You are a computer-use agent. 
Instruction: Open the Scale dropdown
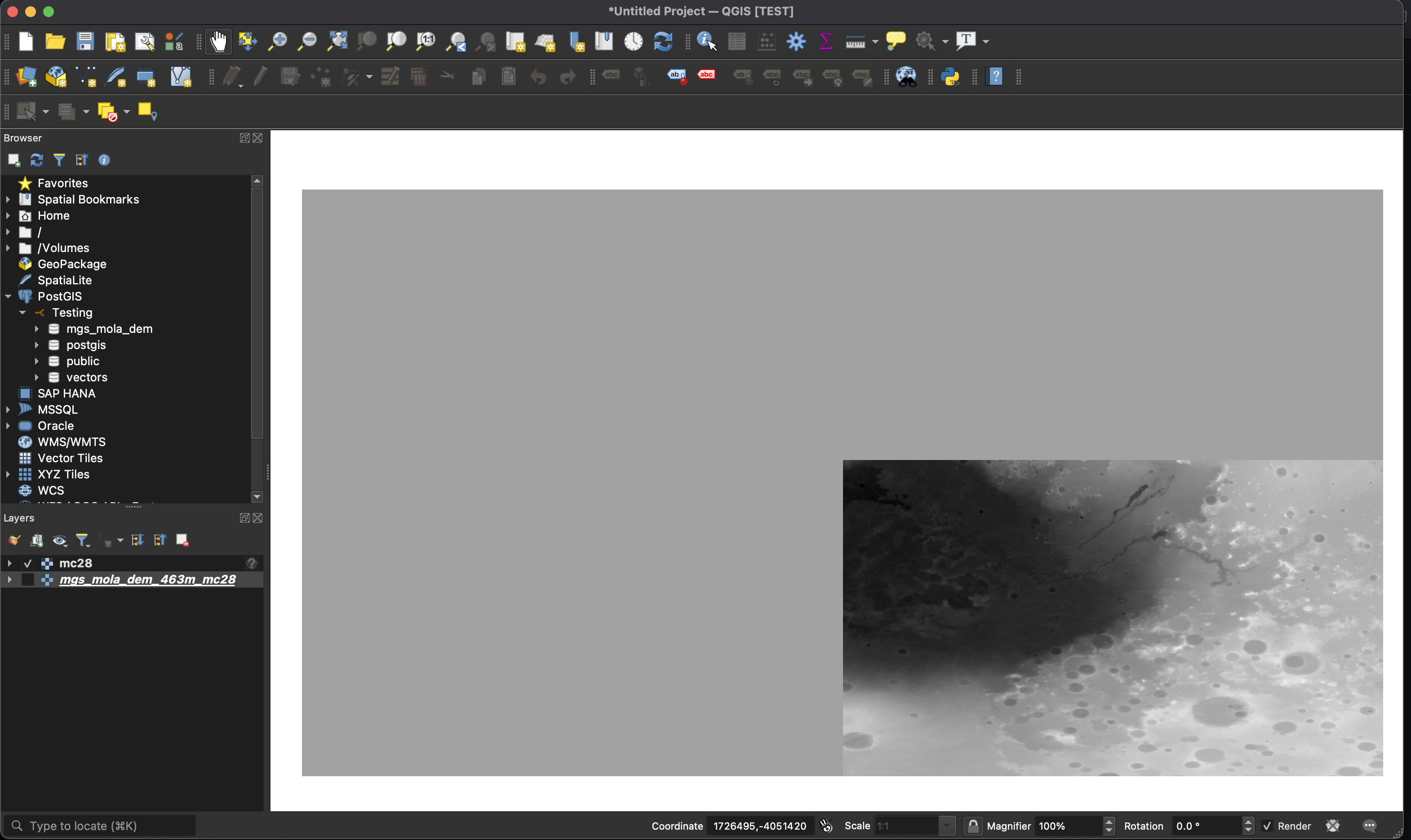(x=947, y=826)
